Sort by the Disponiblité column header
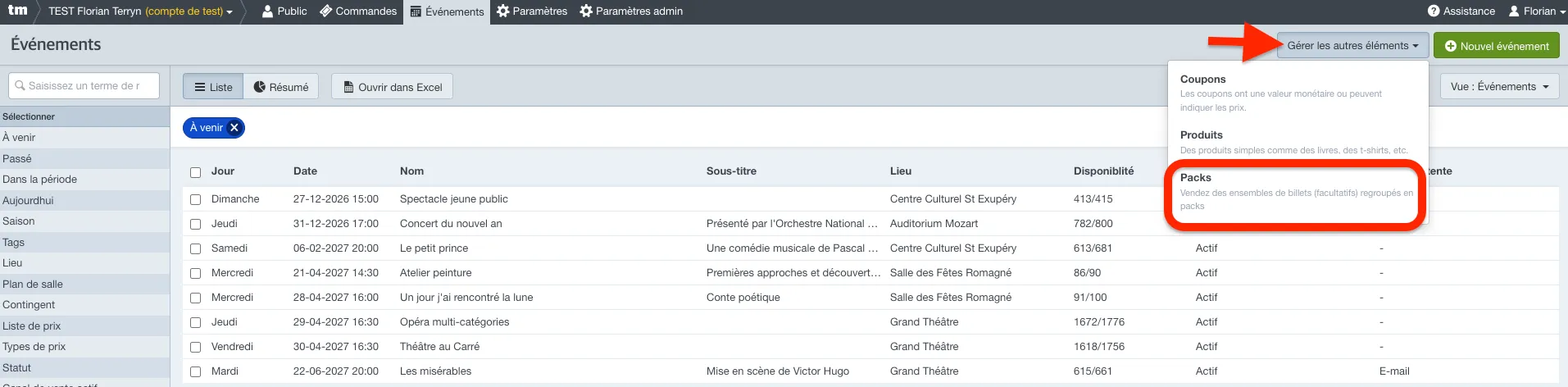1568x387 pixels. tap(1103, 171)
